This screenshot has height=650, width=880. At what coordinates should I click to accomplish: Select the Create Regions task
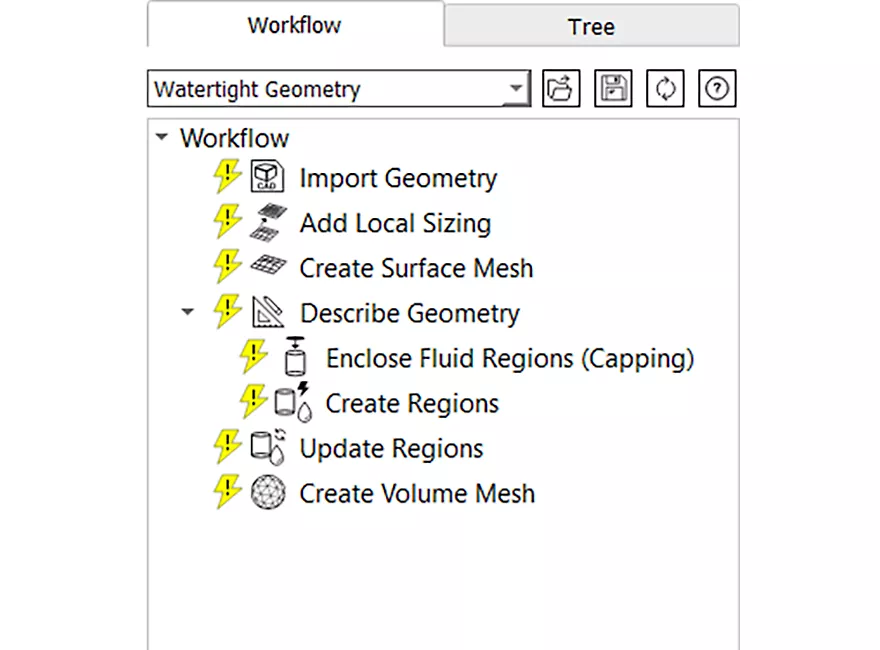pyautogui.click(x=412, y=403)
